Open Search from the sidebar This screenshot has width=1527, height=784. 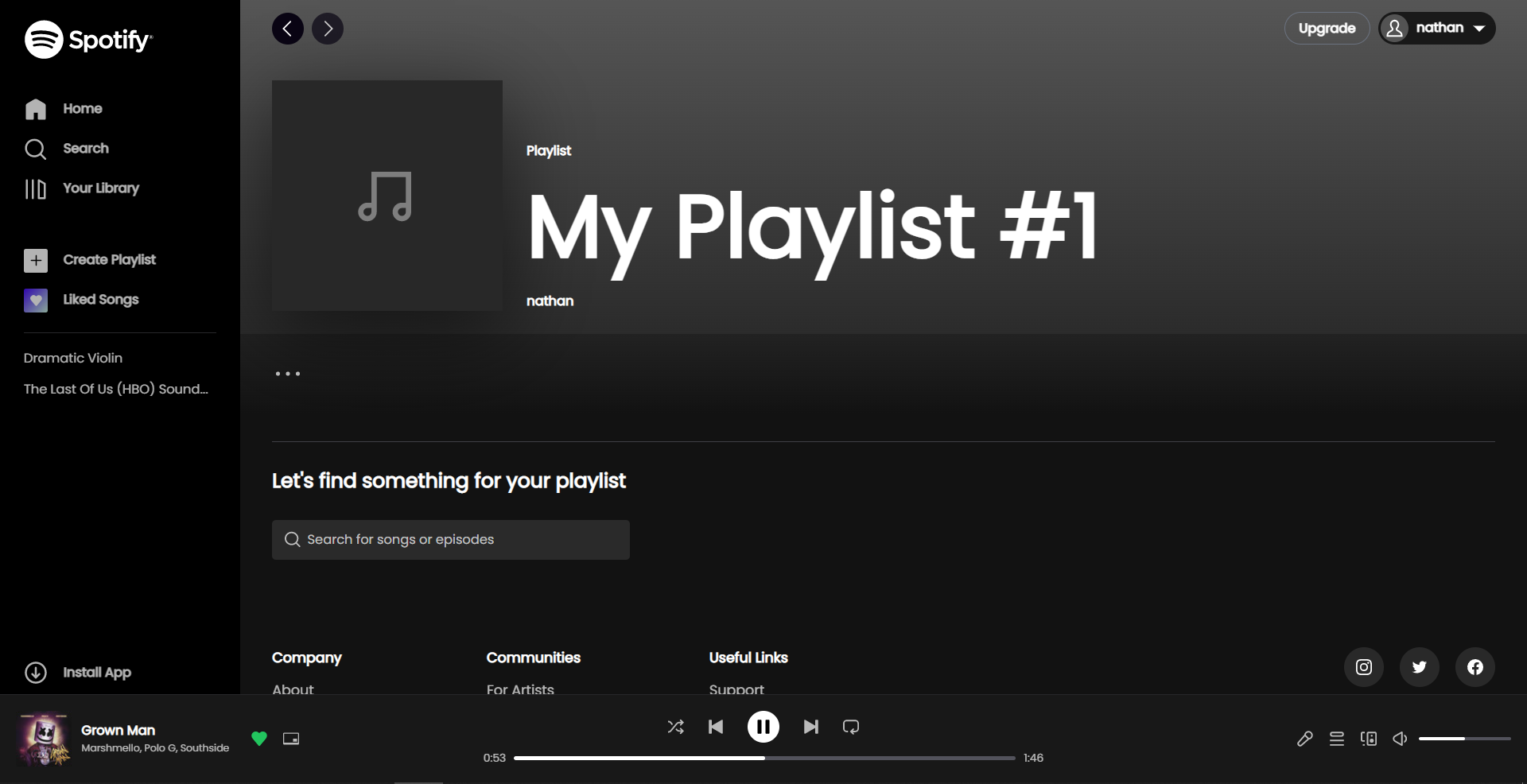87,149
